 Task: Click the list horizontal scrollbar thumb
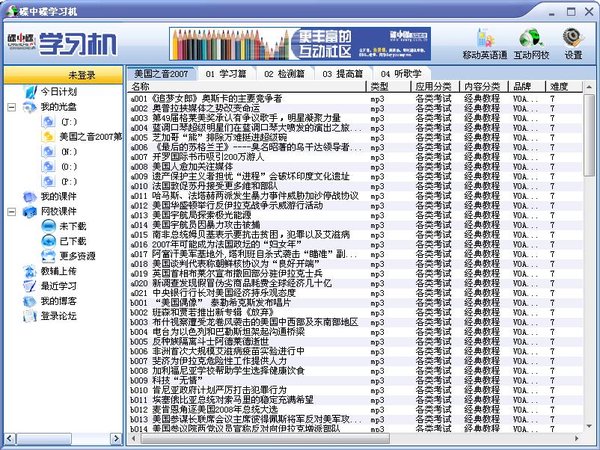click(x=264, y=439)
